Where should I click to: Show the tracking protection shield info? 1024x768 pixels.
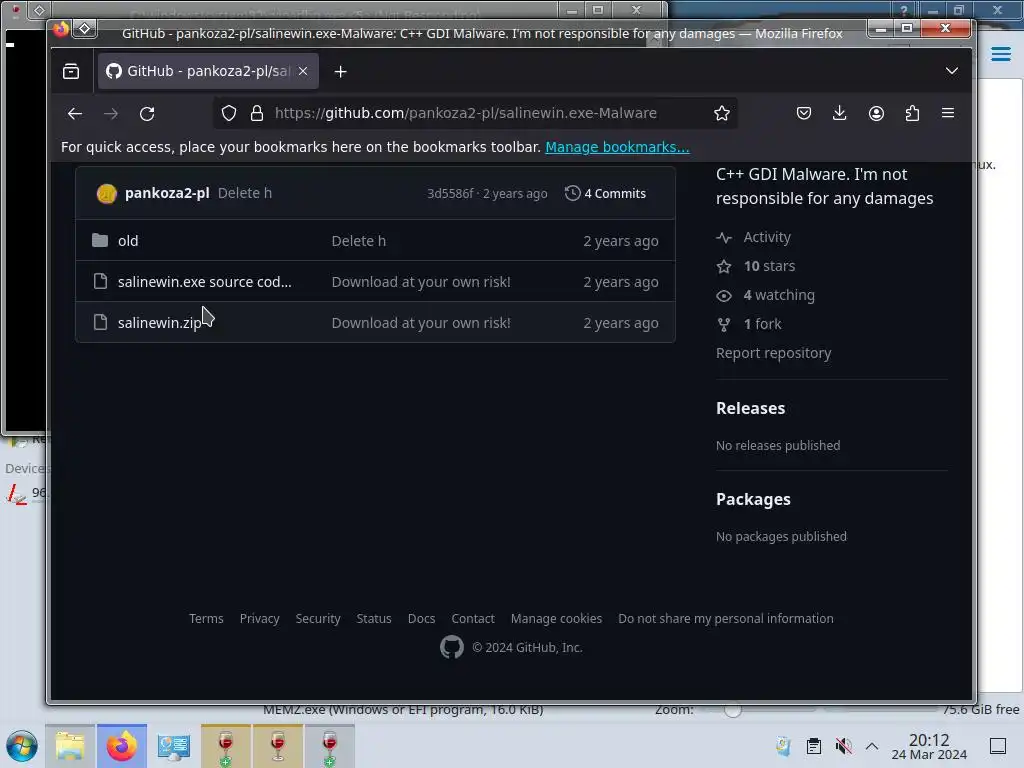pos(229,114)
